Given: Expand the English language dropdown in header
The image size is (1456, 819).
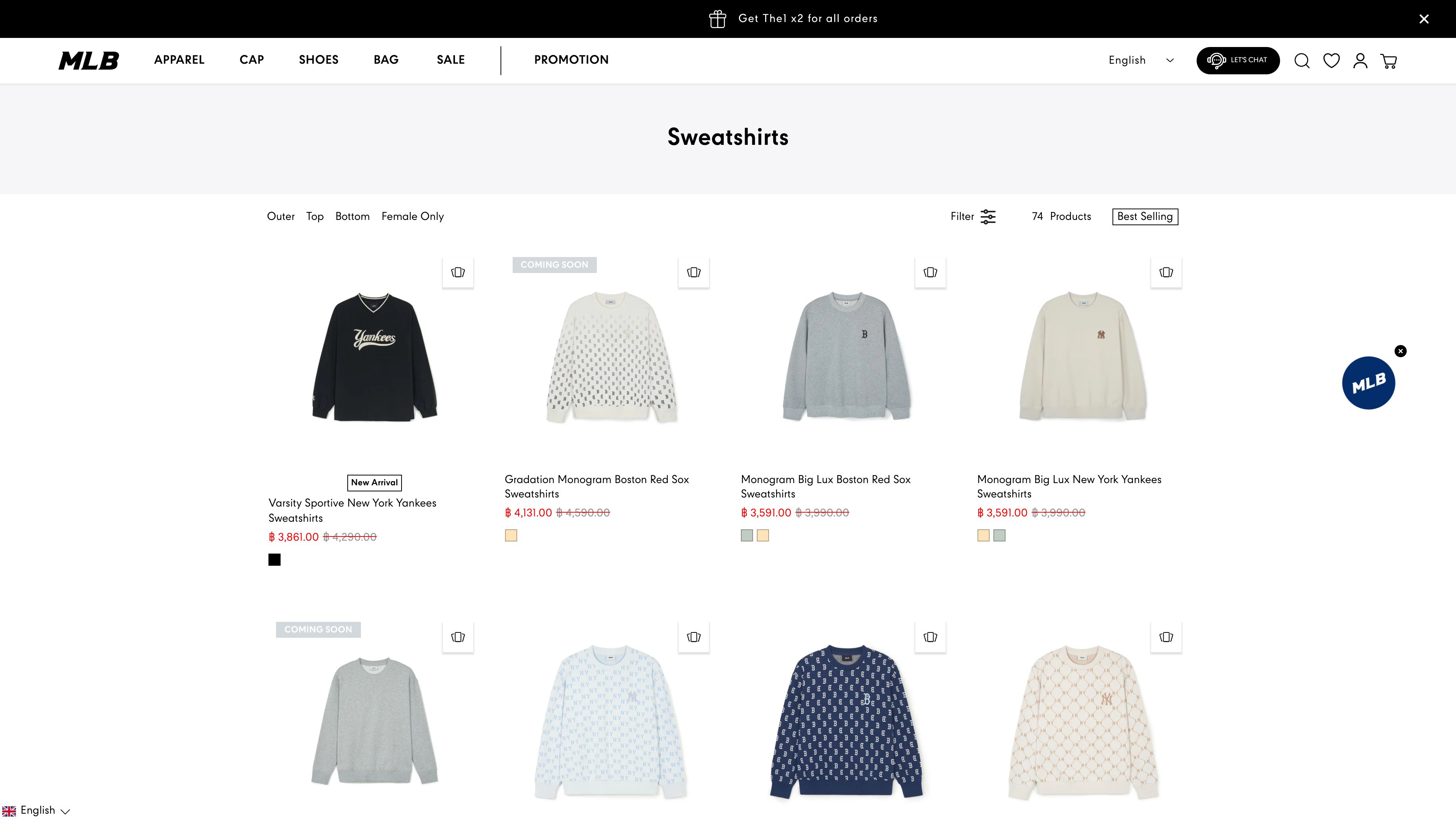Looking at the screenshot, I should click(1141, 61).
